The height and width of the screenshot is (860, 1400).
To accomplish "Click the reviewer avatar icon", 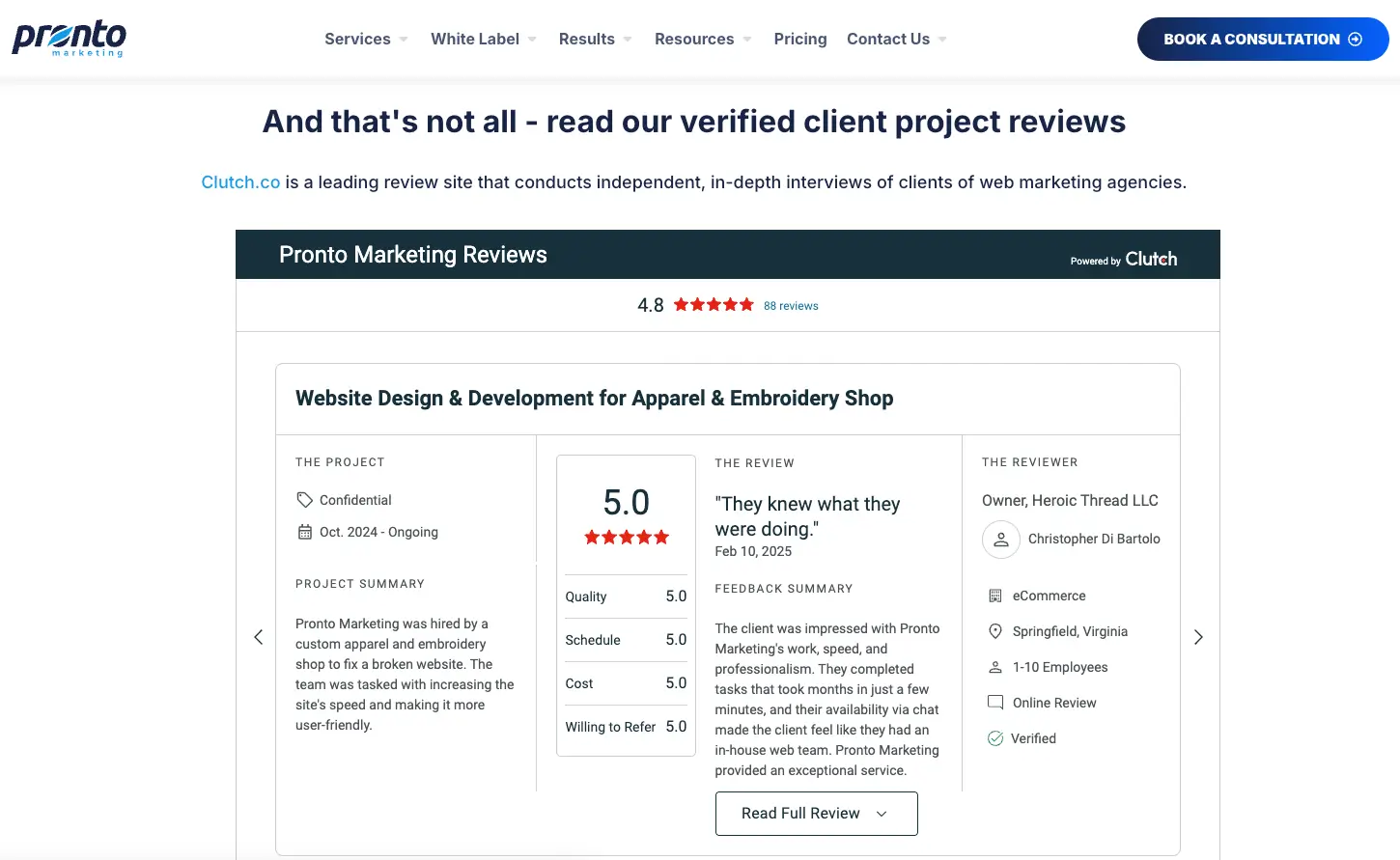I will [1000, 540].
